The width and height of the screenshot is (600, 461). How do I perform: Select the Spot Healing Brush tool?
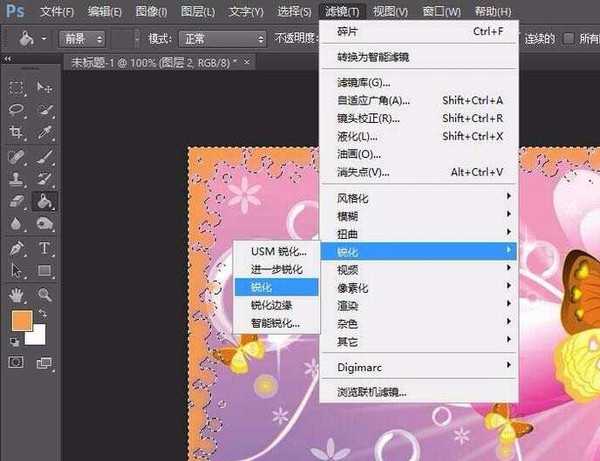[x=16, y=157]
